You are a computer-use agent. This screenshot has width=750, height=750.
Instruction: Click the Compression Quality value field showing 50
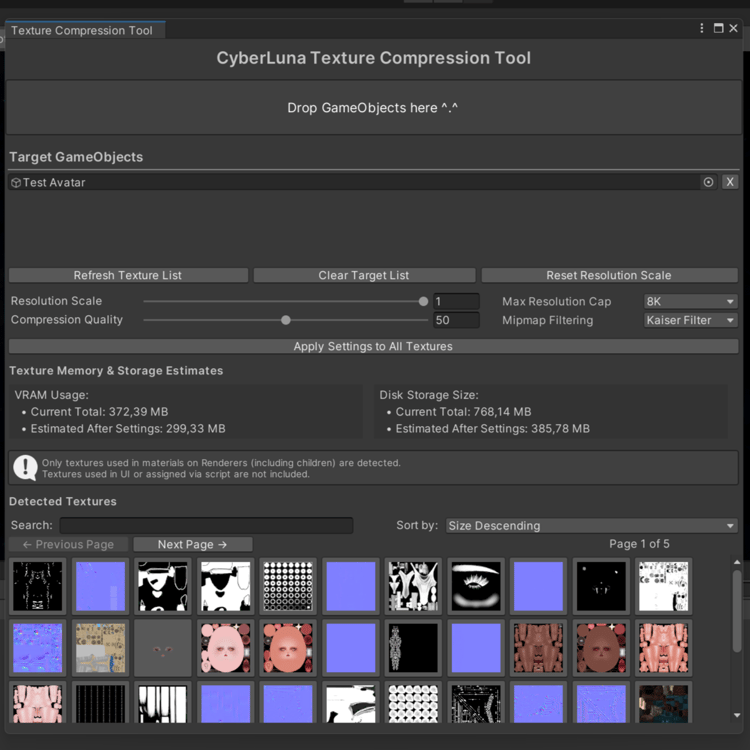[456, 320]
